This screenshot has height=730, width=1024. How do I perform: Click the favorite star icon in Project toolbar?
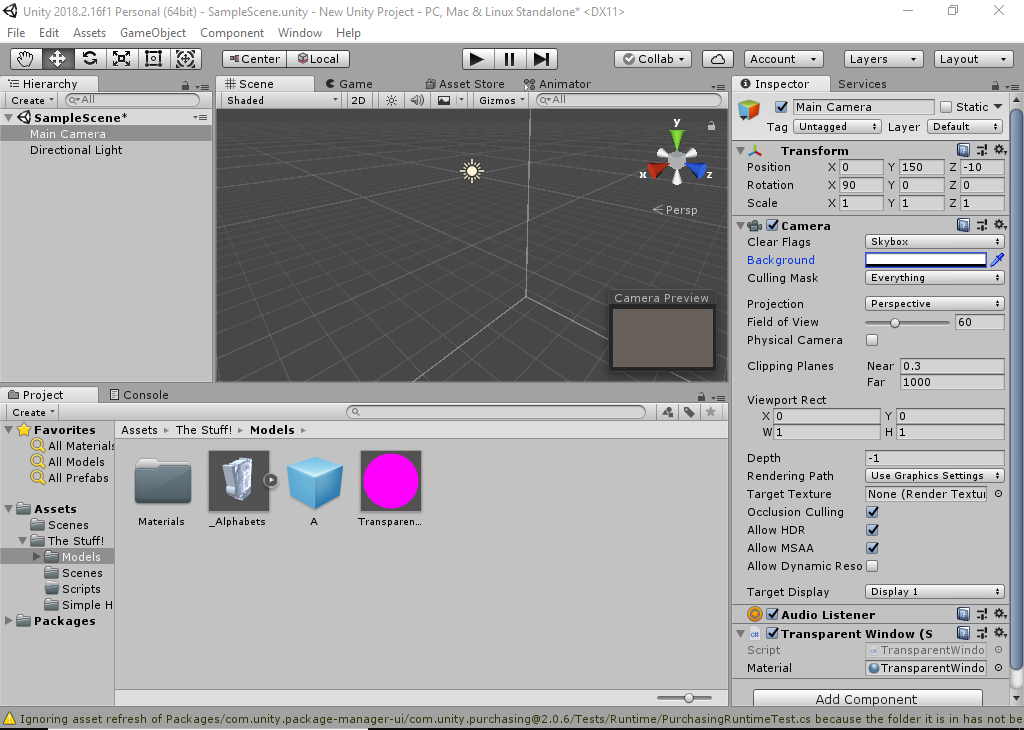[711, 412]
